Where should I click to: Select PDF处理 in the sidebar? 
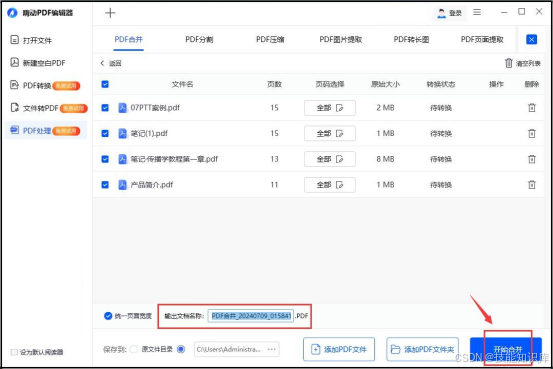tap(46, 131)
